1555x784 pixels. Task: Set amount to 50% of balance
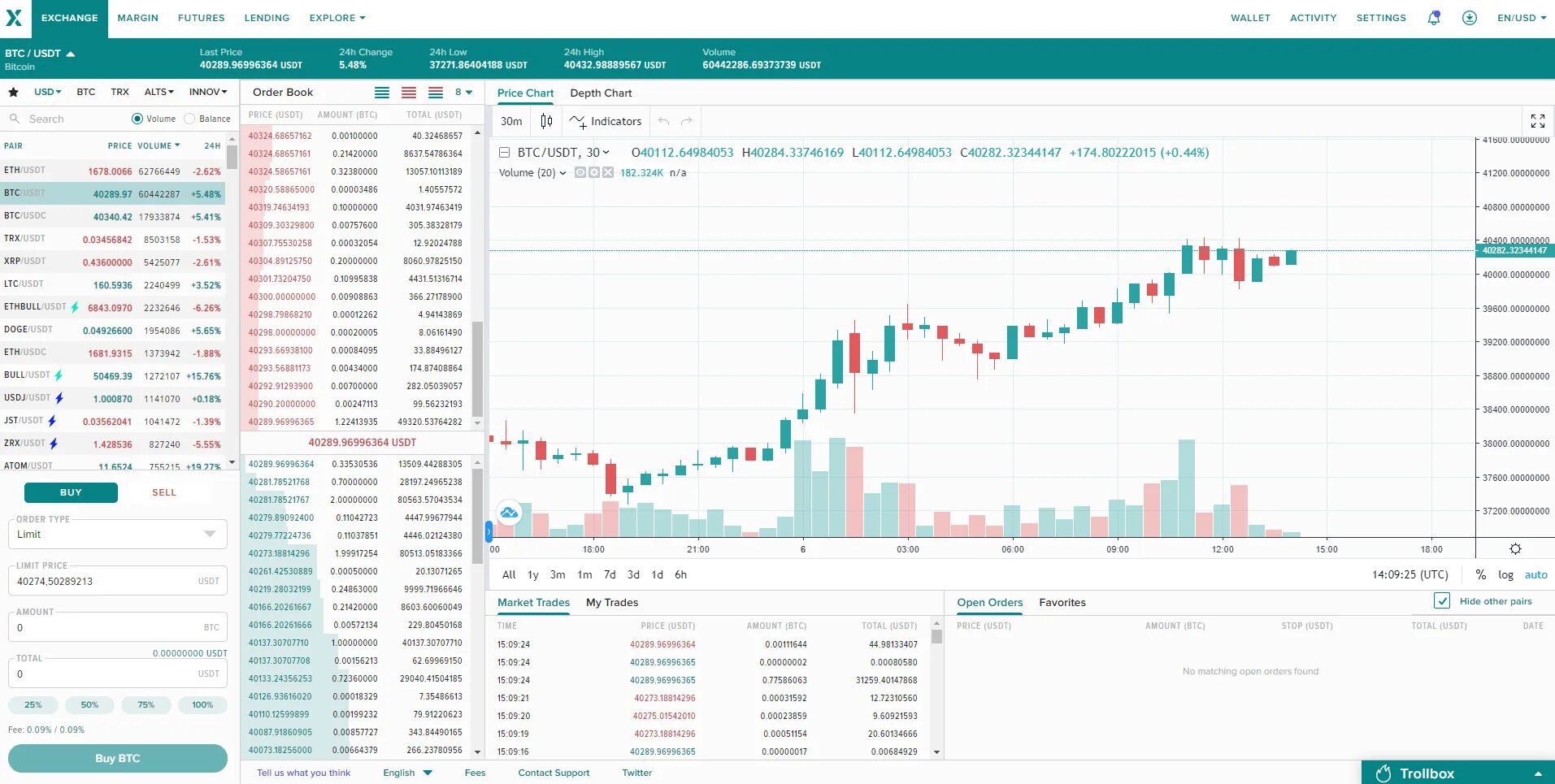pyautogui.click(x=89, y=704)
